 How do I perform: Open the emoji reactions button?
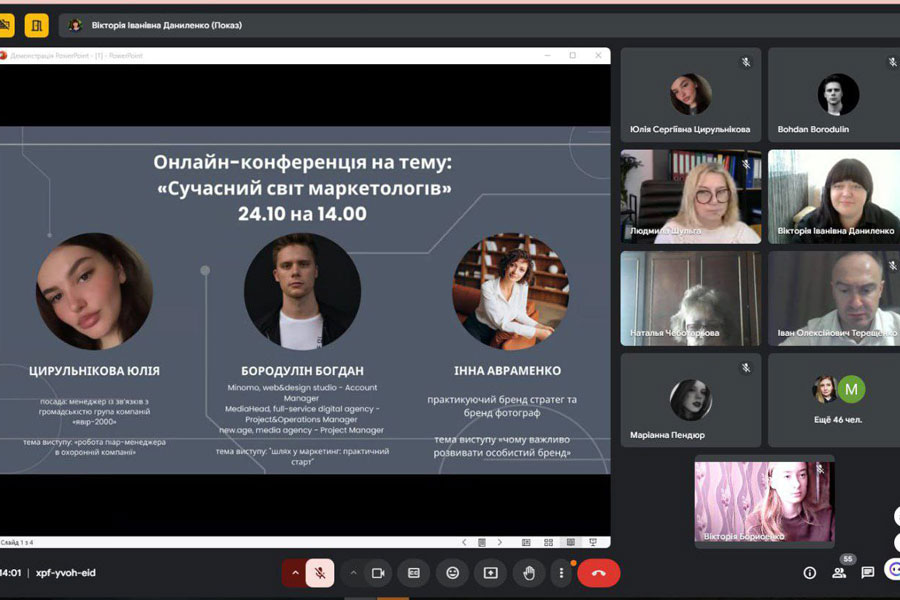(x=452, y=572)
